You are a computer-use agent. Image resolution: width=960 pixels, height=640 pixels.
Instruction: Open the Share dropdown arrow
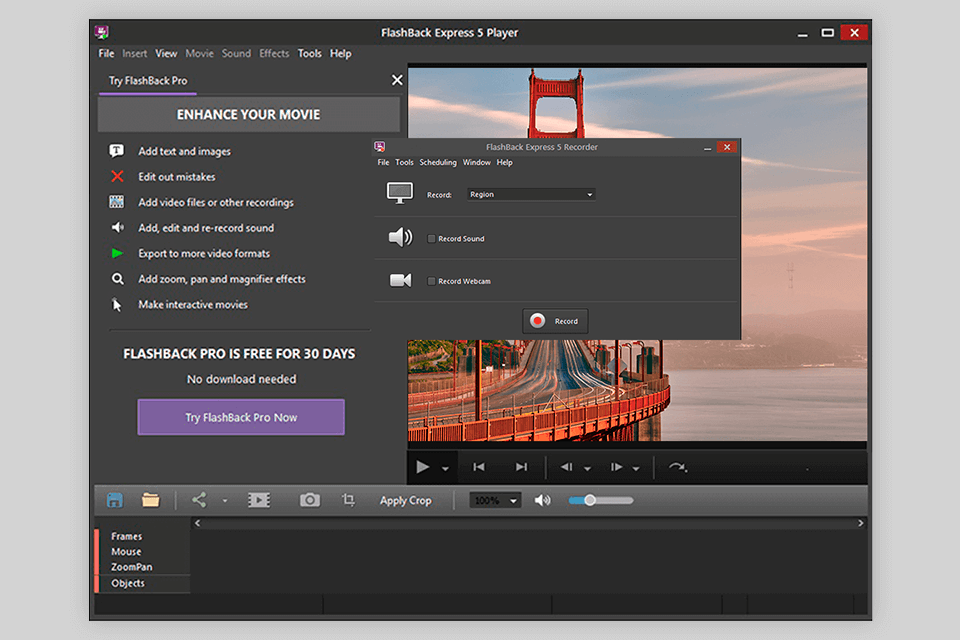click(225, 500)
